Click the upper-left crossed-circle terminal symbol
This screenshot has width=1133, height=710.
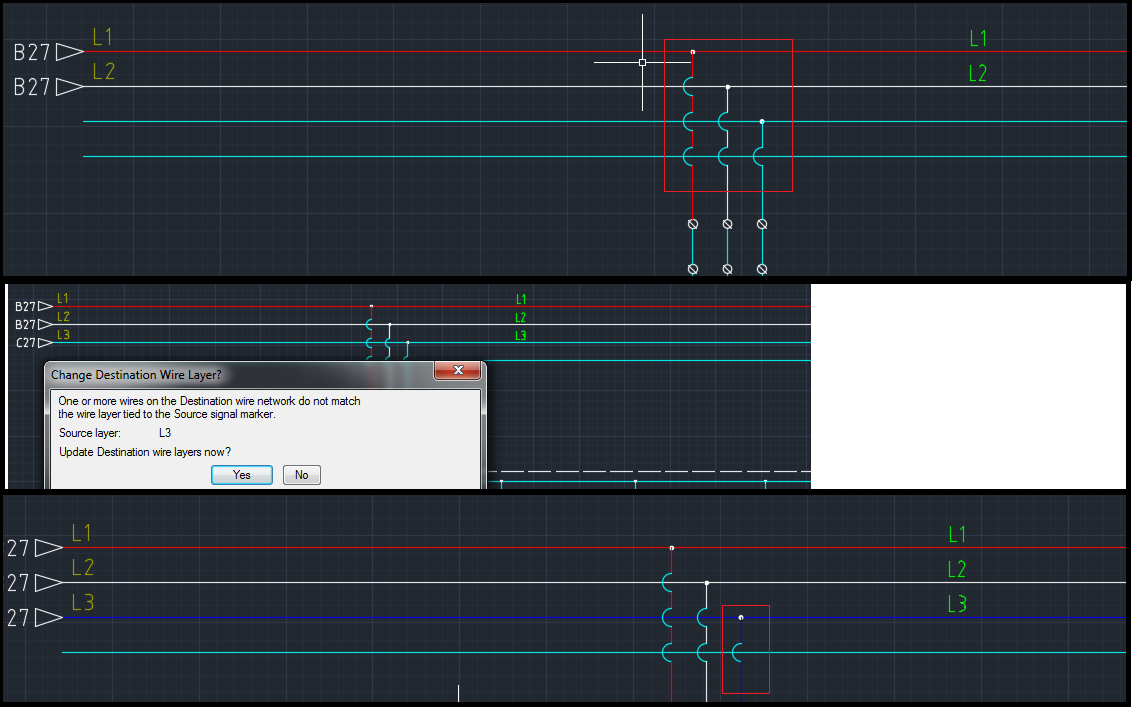[693, 224]
